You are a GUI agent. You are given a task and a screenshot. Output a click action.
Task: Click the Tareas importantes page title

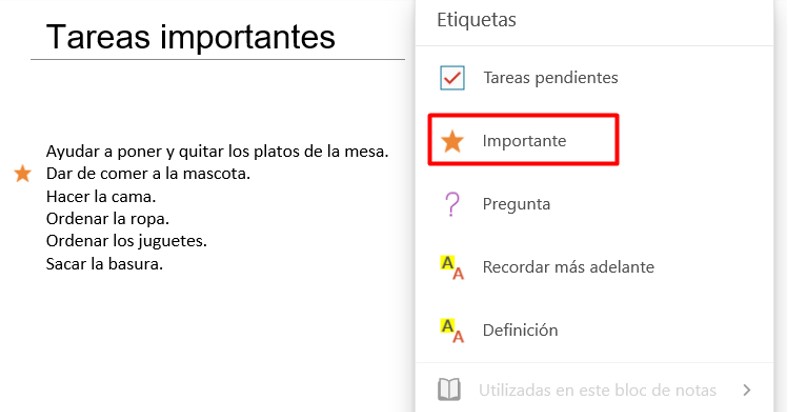tap(190, 37)
